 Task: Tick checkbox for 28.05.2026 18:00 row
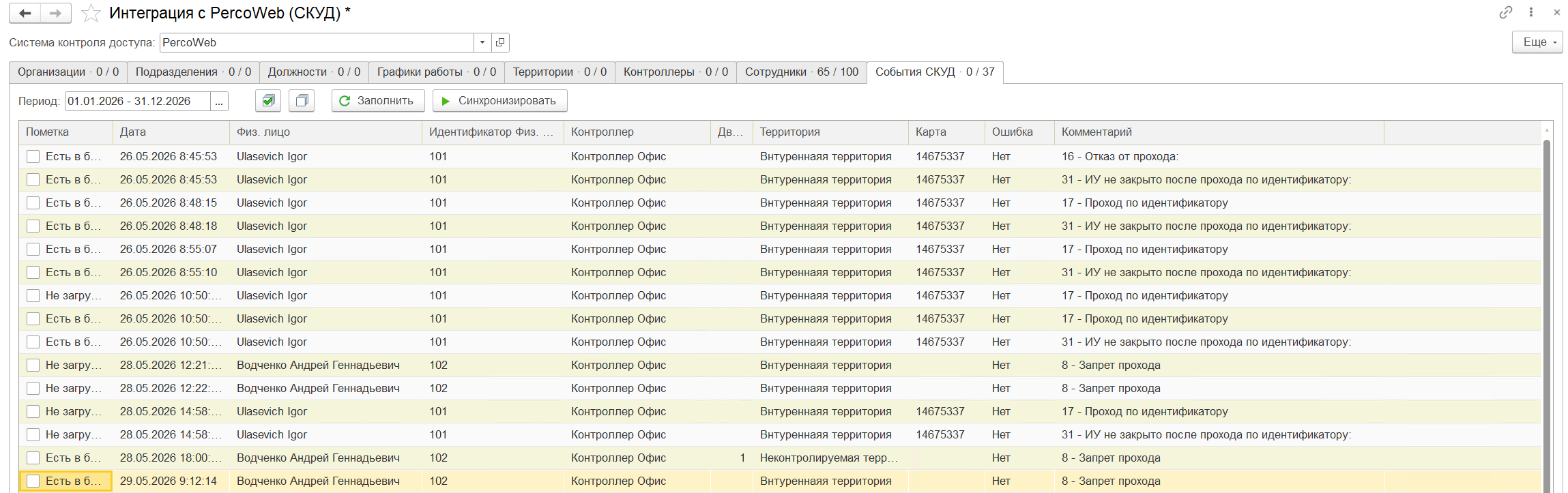[x=33, y=458]
